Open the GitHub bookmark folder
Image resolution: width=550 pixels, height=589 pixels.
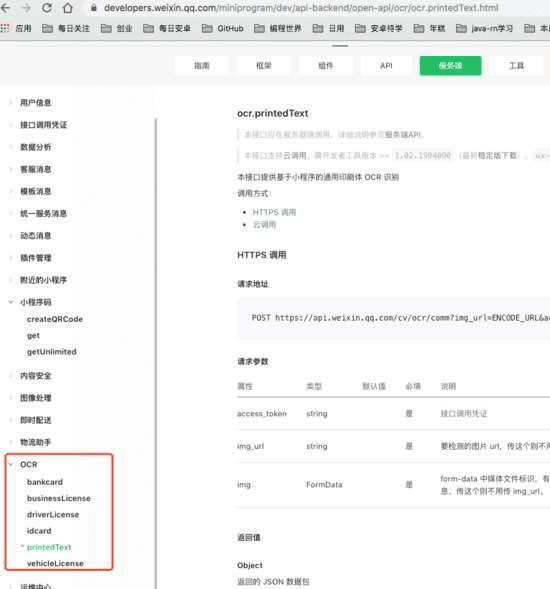coord(222,28)
